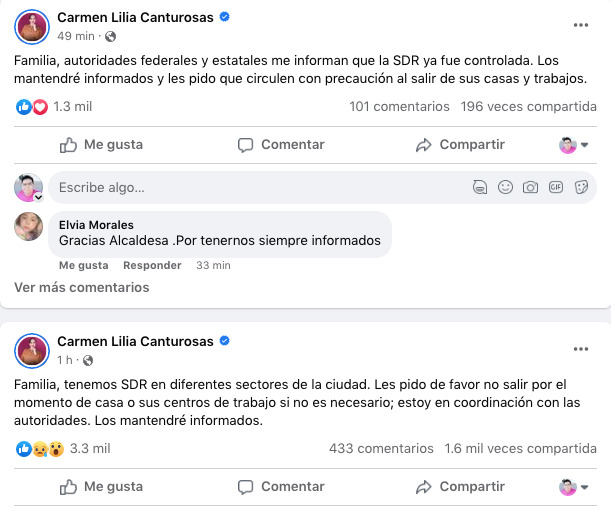Screen dimensions: 611x511
Task: Insert an emoji in the comment box
Action: click(x=506, y=187)
